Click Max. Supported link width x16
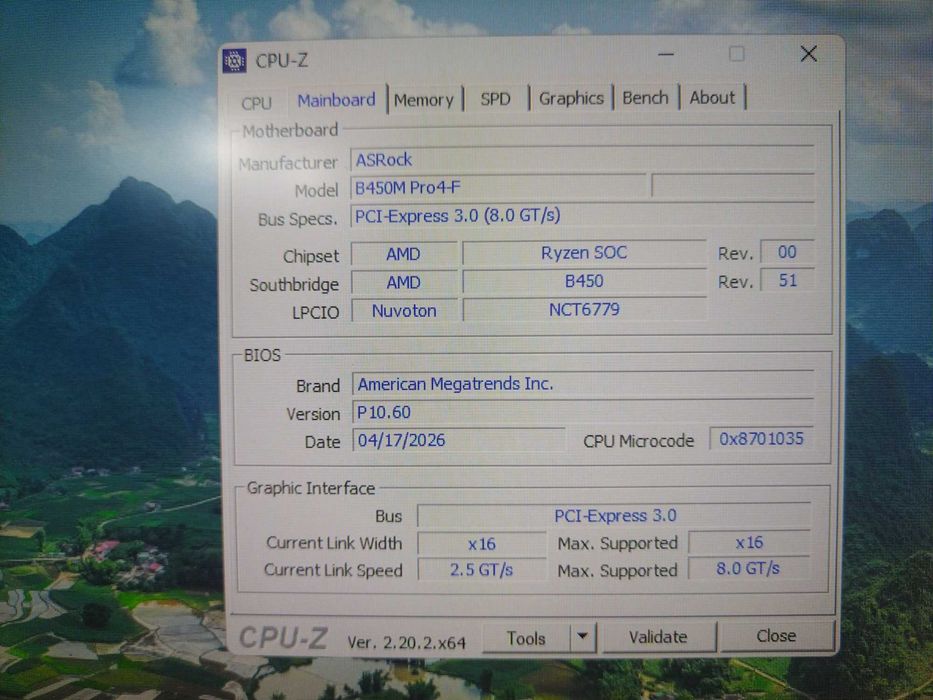 pyautogui.click(x=749, y=542)
